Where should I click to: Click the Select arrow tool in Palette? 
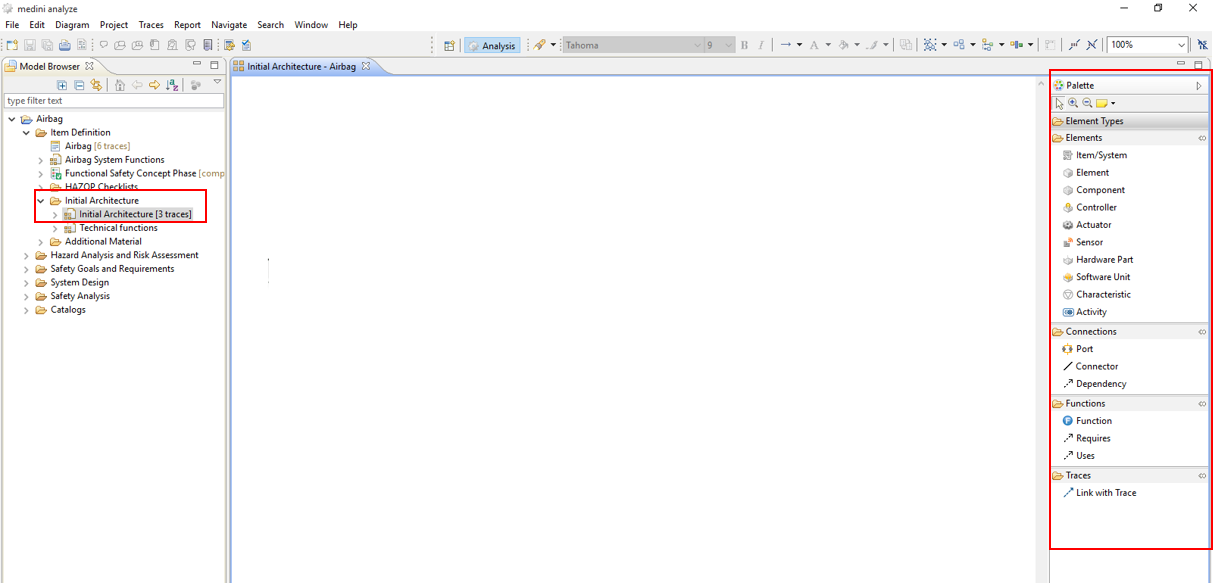pos(1059,103)
